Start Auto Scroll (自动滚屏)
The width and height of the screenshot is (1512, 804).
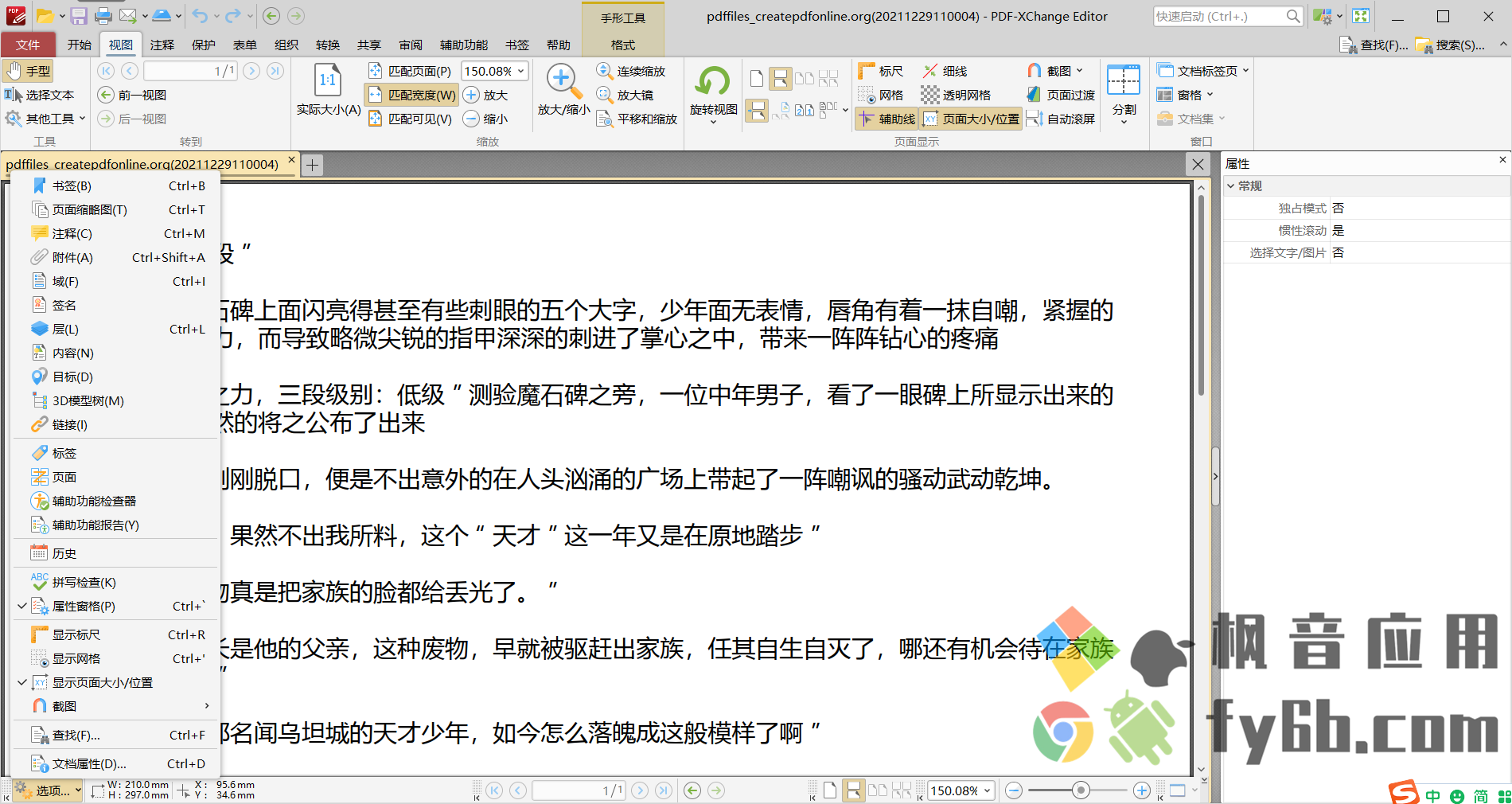tap(1061, 119)
